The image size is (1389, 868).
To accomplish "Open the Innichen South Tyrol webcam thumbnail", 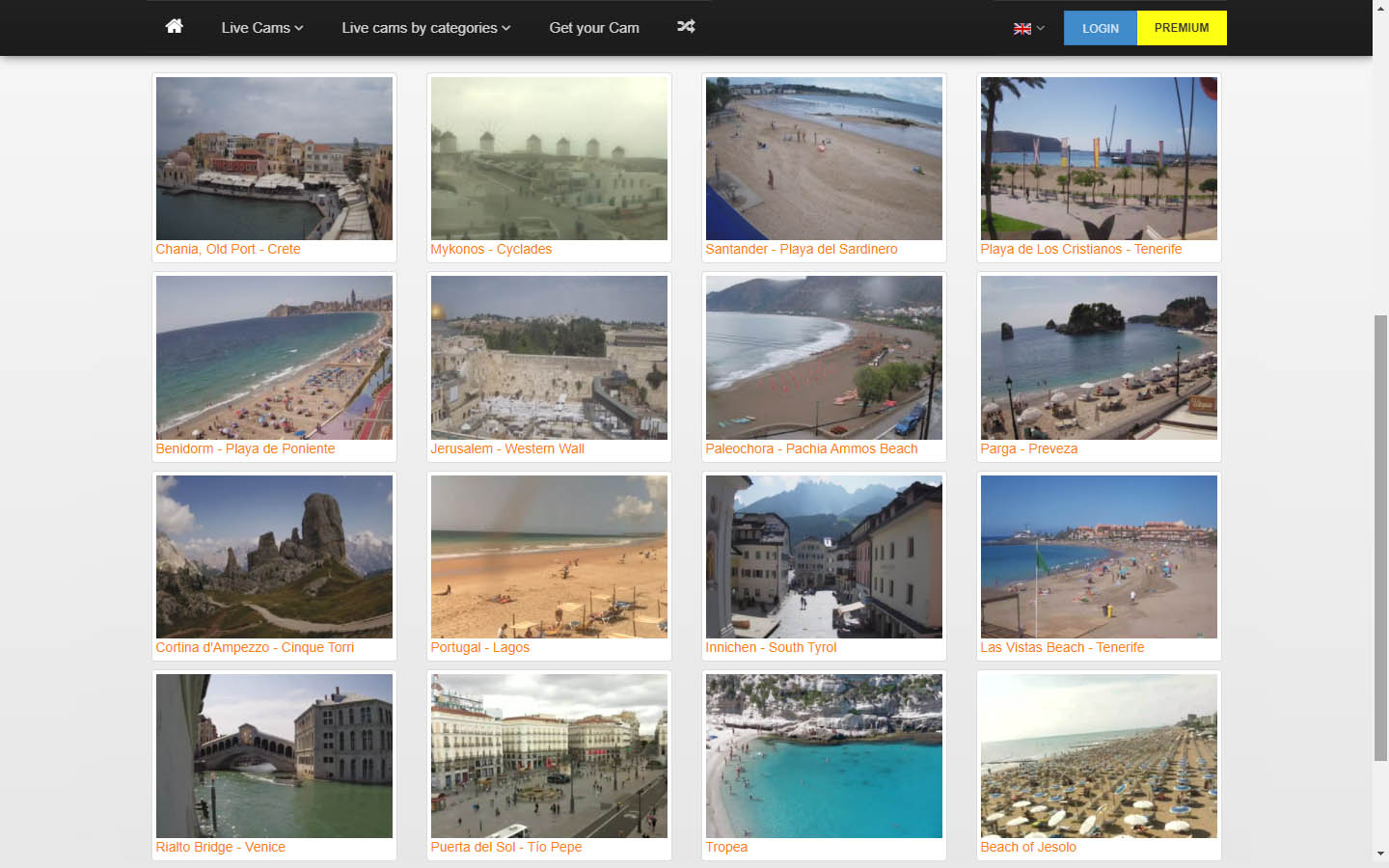I will coord(824,556).
